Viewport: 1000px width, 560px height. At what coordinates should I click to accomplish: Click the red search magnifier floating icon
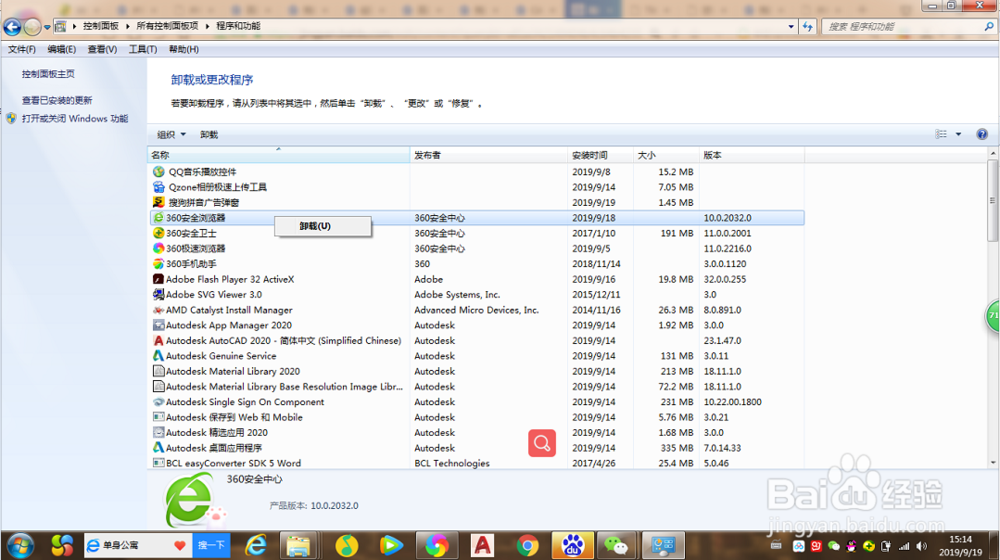pos(542,443)
